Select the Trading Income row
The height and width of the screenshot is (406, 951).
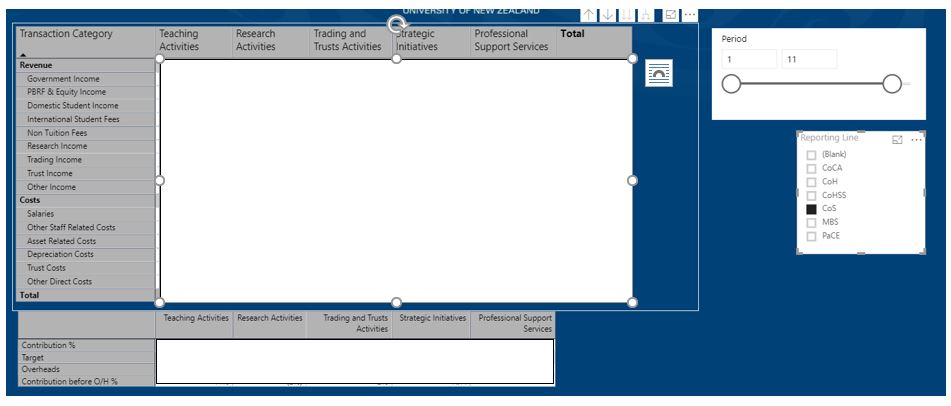pos(86,160)
